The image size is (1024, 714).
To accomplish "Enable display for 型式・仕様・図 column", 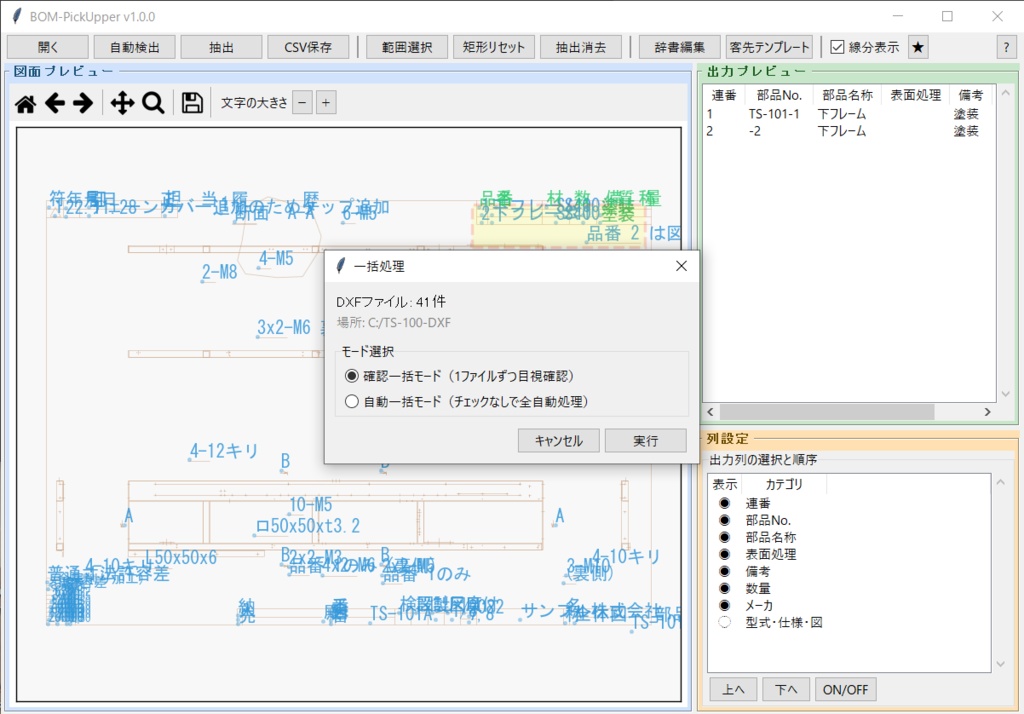I will pyautogui.click(x=724, y=622).
